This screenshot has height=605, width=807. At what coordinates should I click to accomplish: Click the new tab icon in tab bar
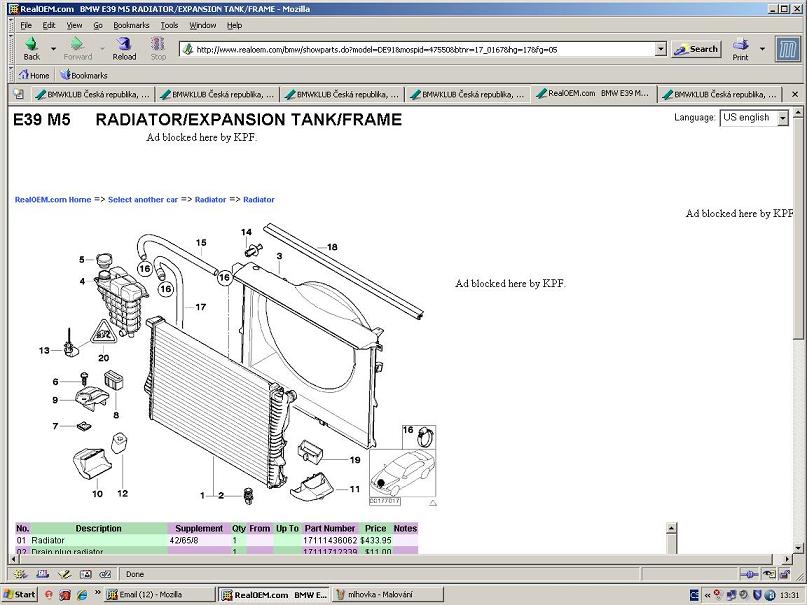tap(19, 94)
